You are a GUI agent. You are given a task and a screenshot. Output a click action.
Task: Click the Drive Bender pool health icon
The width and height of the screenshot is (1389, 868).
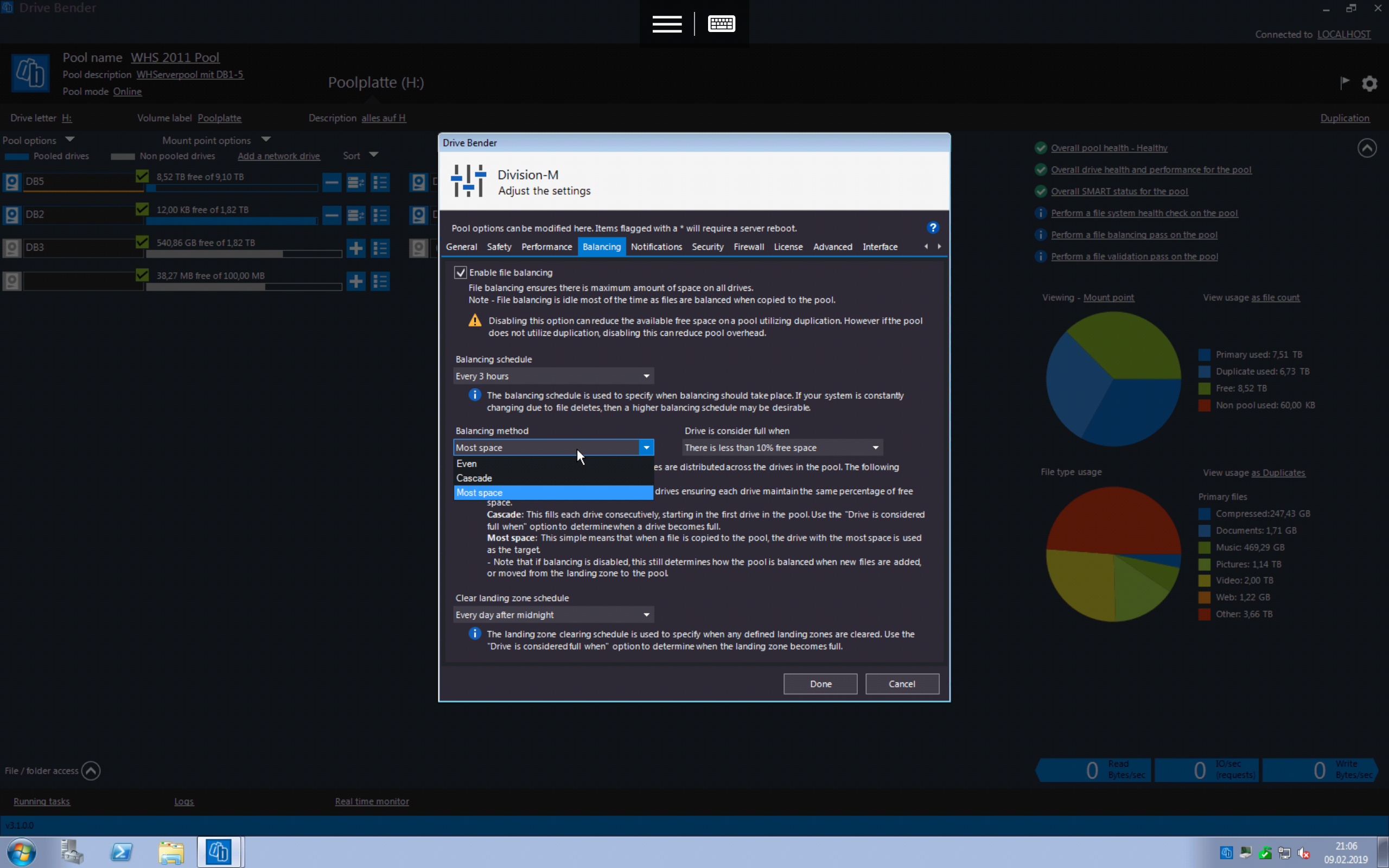(1040, 147)
